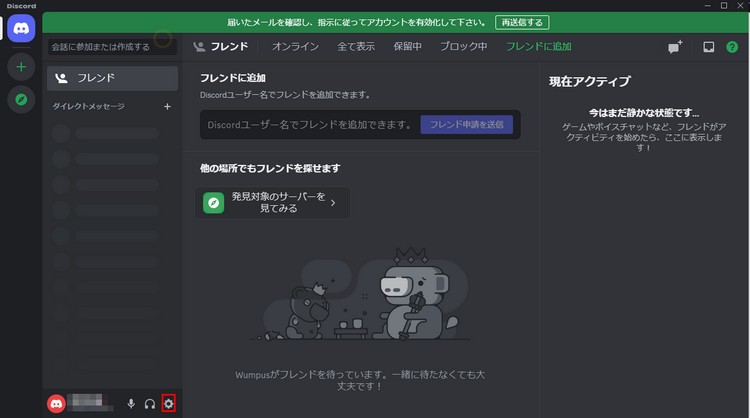Screen dimensions: 750x418
Task: Click the フレンド header title
Action: pos(229,46)
